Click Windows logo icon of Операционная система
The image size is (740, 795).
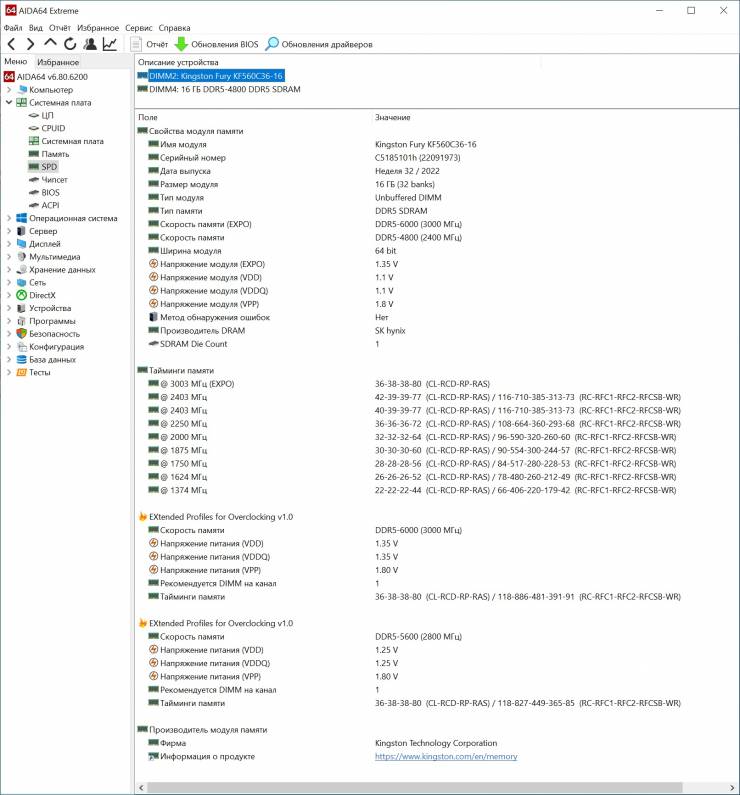tap(21, 218)
